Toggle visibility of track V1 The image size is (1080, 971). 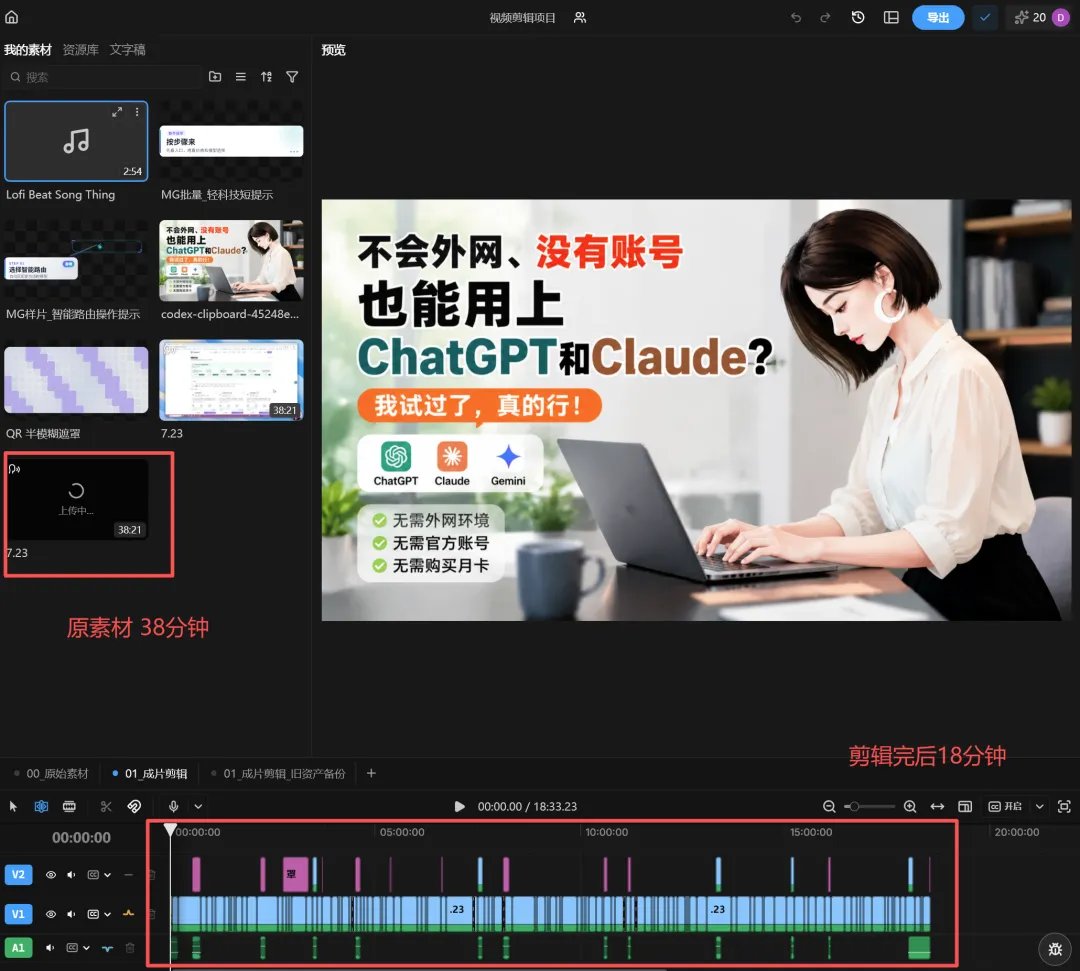click(x=51, y=914)
